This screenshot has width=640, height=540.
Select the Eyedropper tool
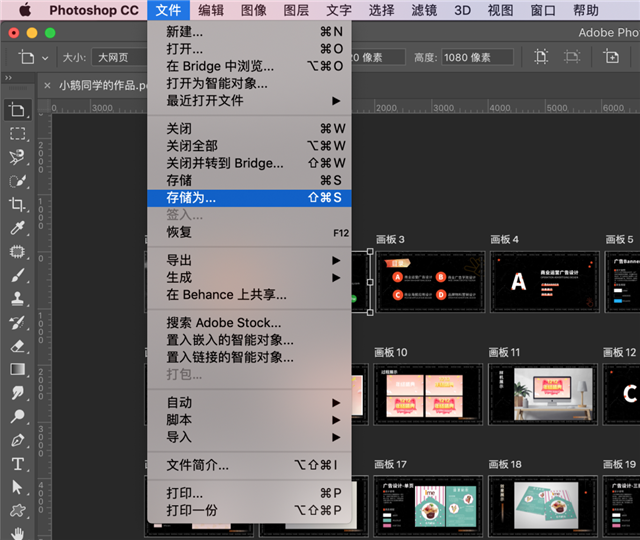click(x=17, y=228)
